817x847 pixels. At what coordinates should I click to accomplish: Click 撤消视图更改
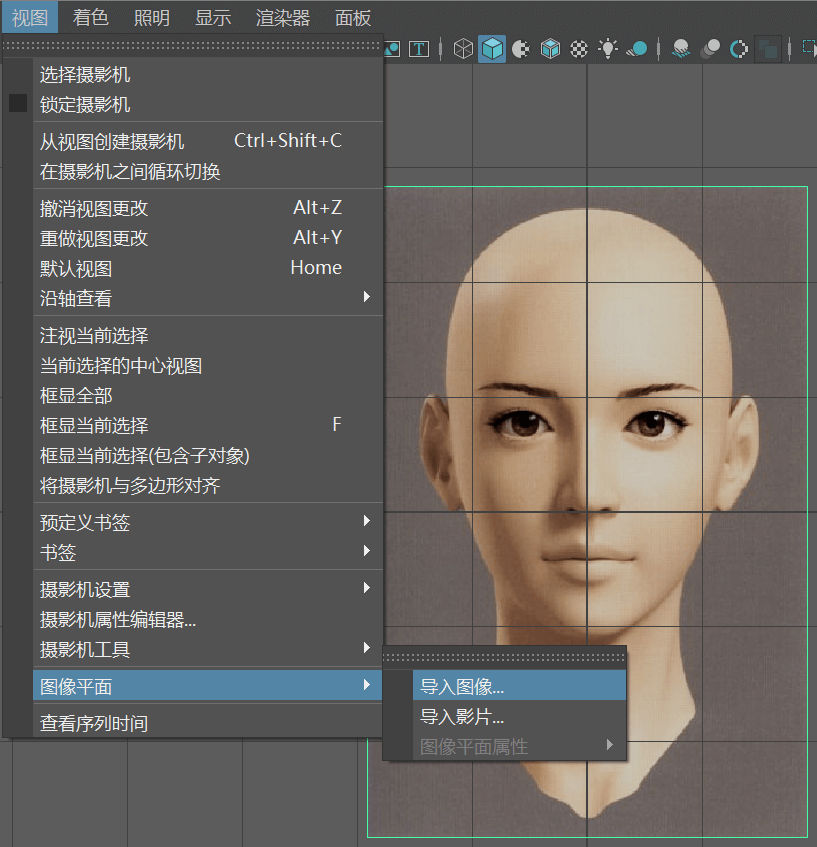[x=208, y=209]
